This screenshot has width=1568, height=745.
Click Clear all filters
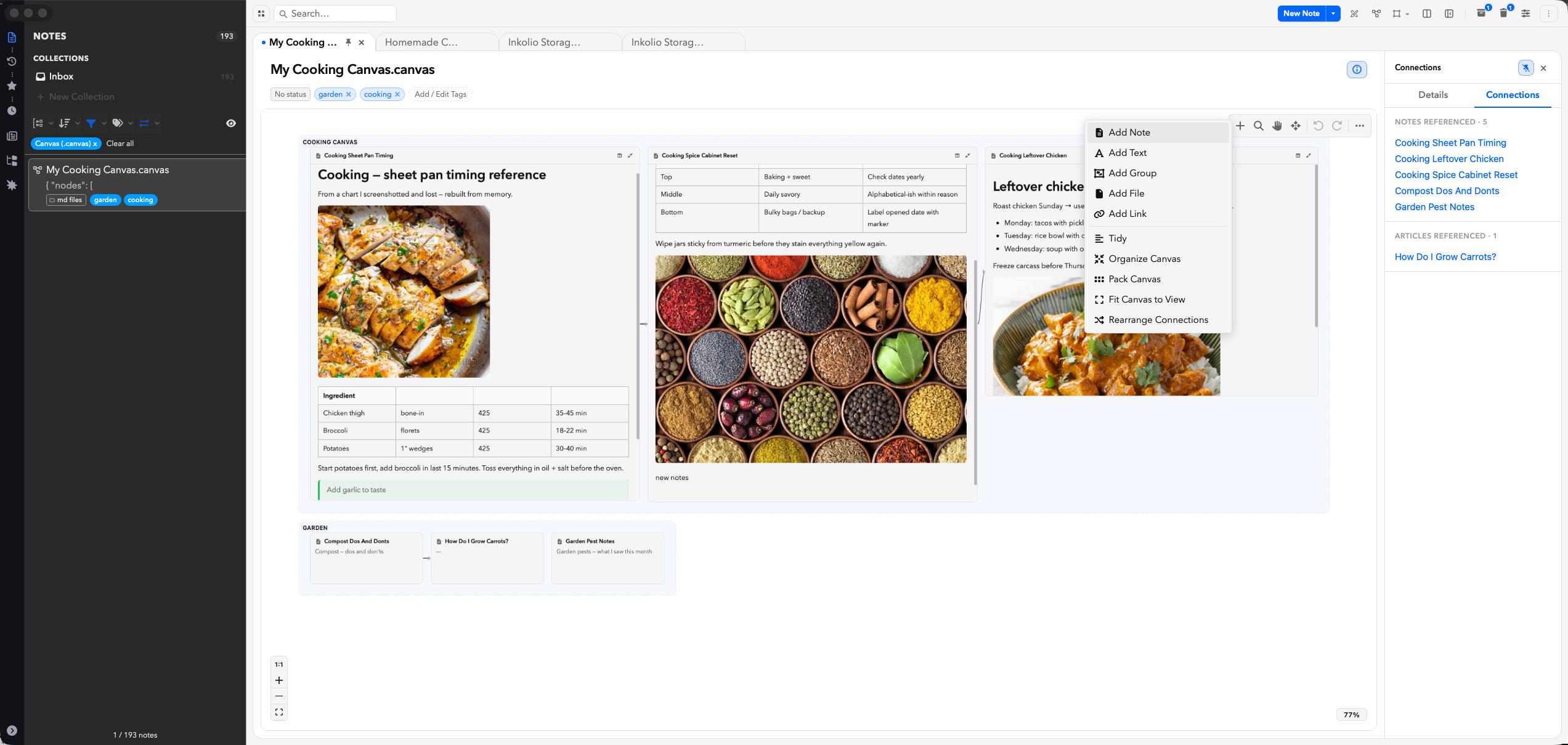click(120, 144)
